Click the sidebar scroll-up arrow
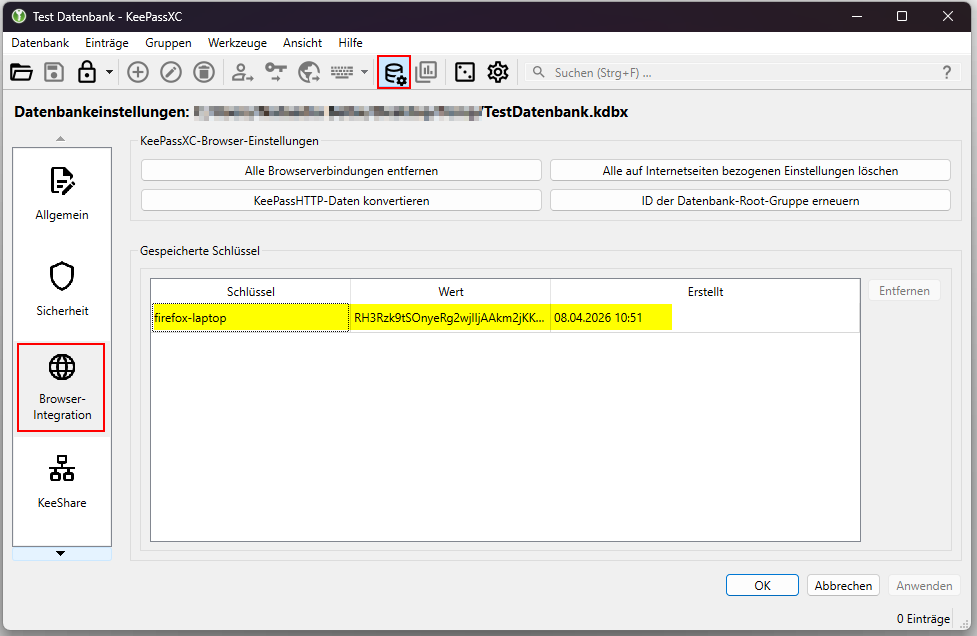 point(60,138)
